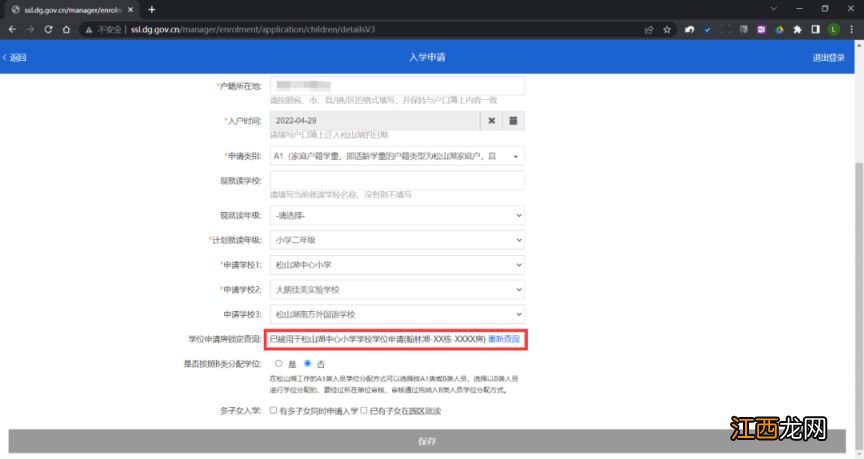
Task: Close the ssl.dg.gov.cn tab
Action: click(x=131, y=10)
